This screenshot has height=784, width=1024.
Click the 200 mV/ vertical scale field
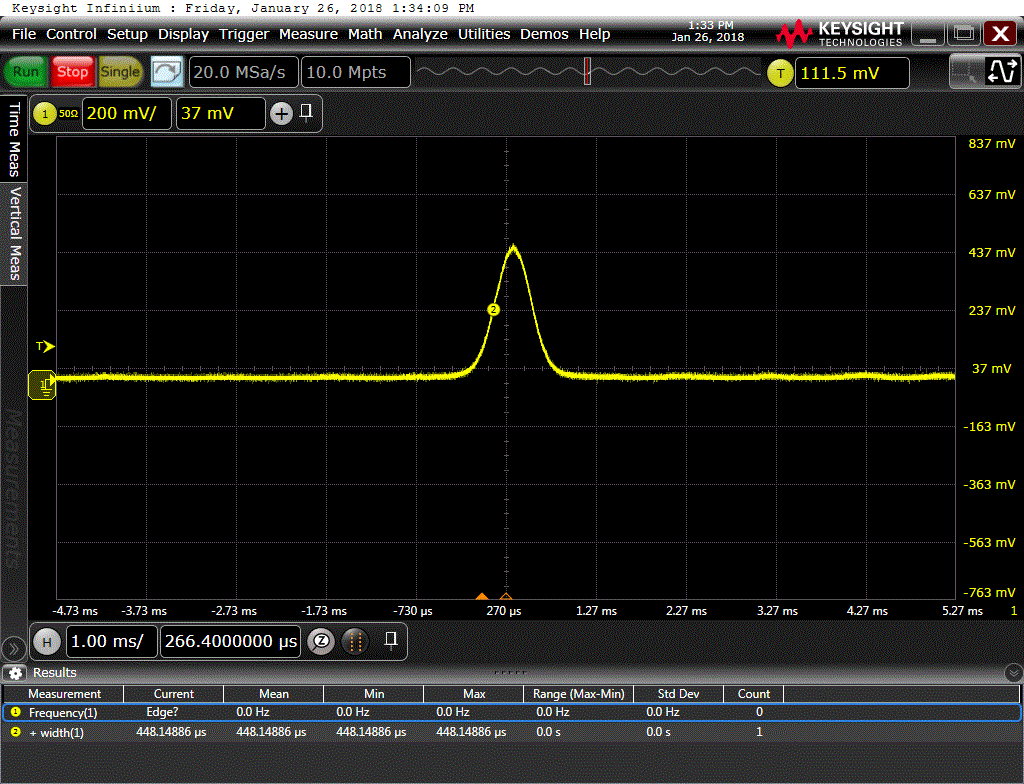pos(126,114)
